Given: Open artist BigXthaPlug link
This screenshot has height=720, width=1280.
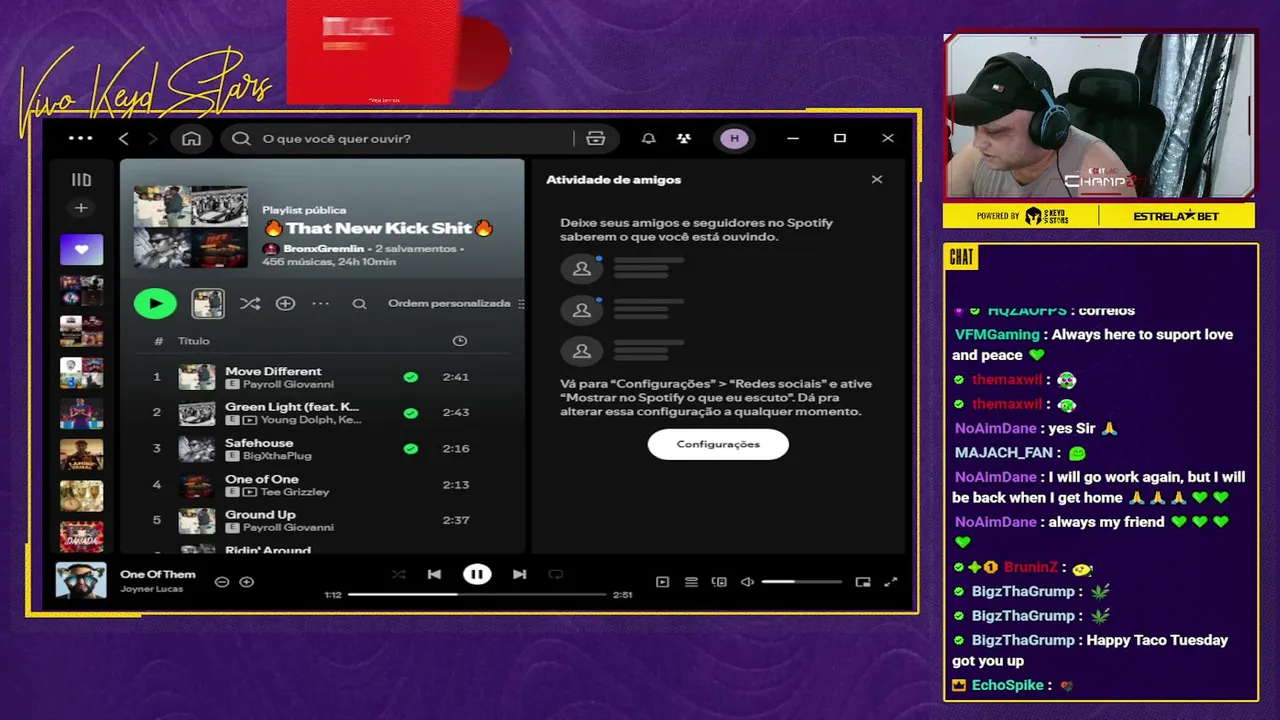Looking at the screenshot, I should [278, 456].
